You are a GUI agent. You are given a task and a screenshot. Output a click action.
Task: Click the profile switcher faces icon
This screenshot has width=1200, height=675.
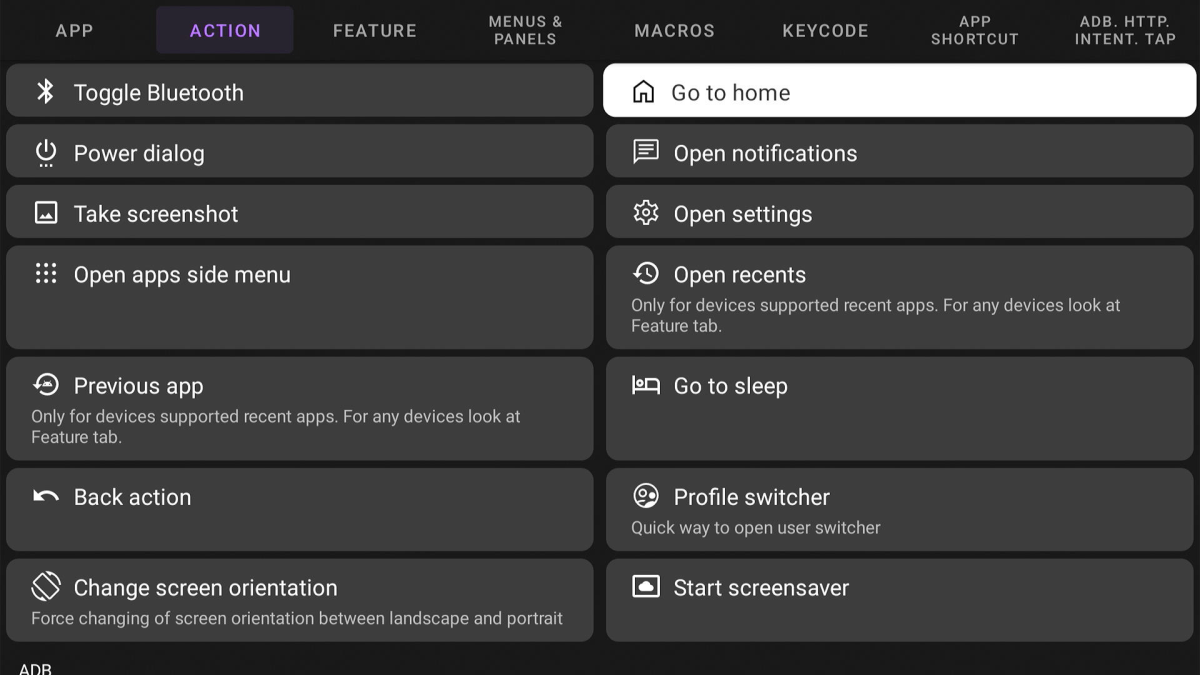(646, 496)
